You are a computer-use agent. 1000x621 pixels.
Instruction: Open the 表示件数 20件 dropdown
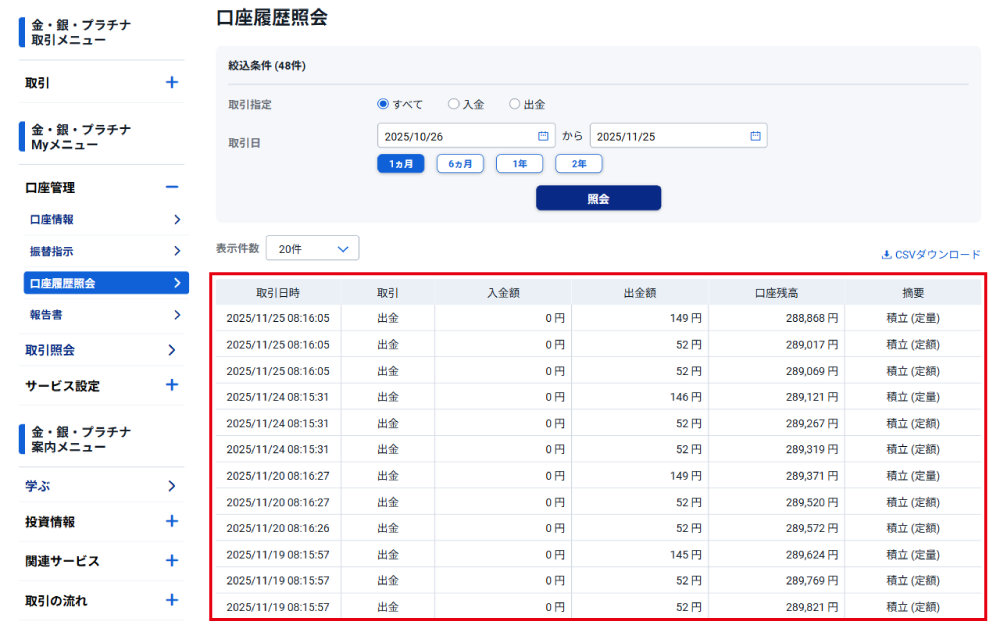point(312,248)
